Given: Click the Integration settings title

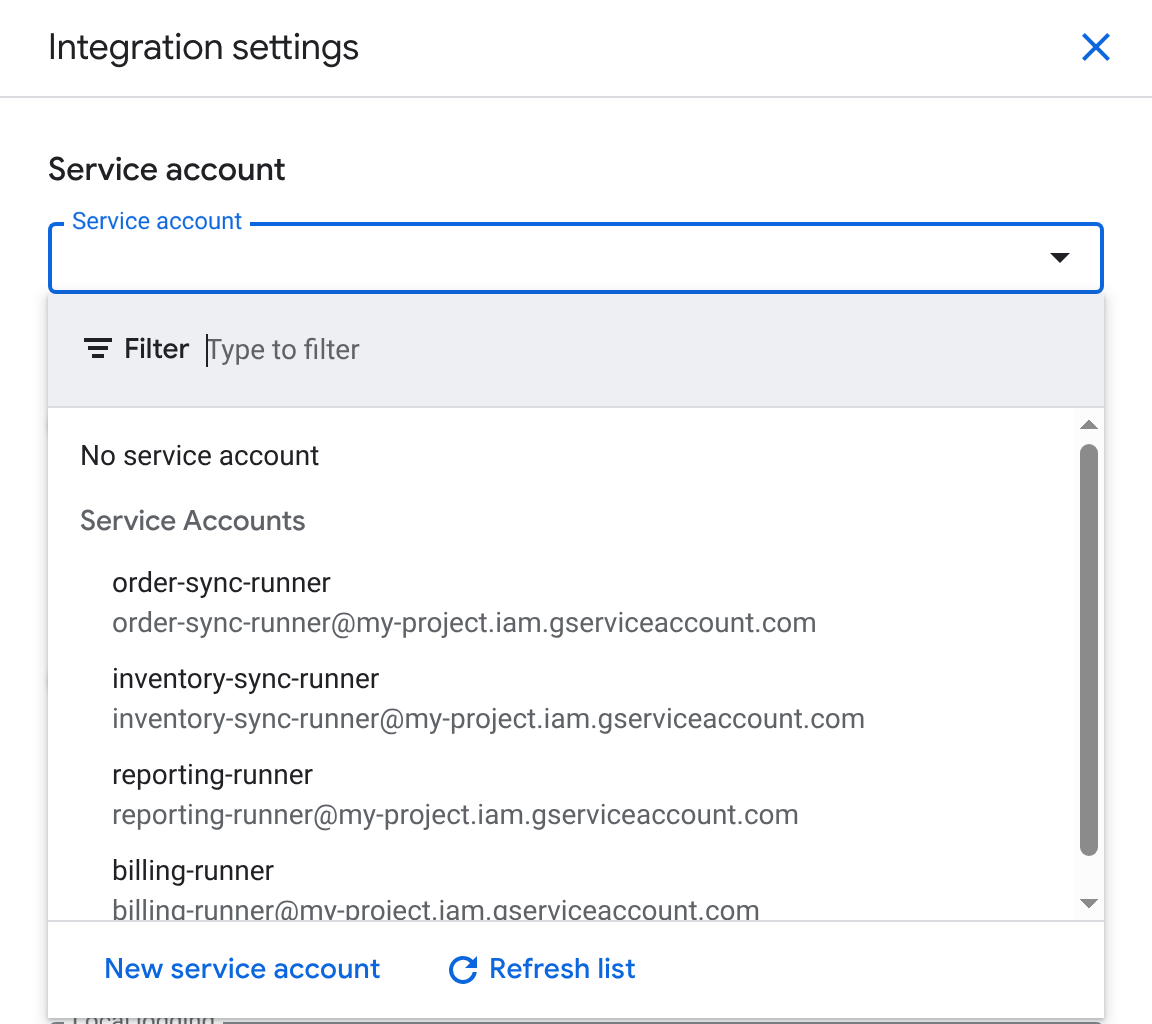Looking at the screenshot, I should coord(204,48).
